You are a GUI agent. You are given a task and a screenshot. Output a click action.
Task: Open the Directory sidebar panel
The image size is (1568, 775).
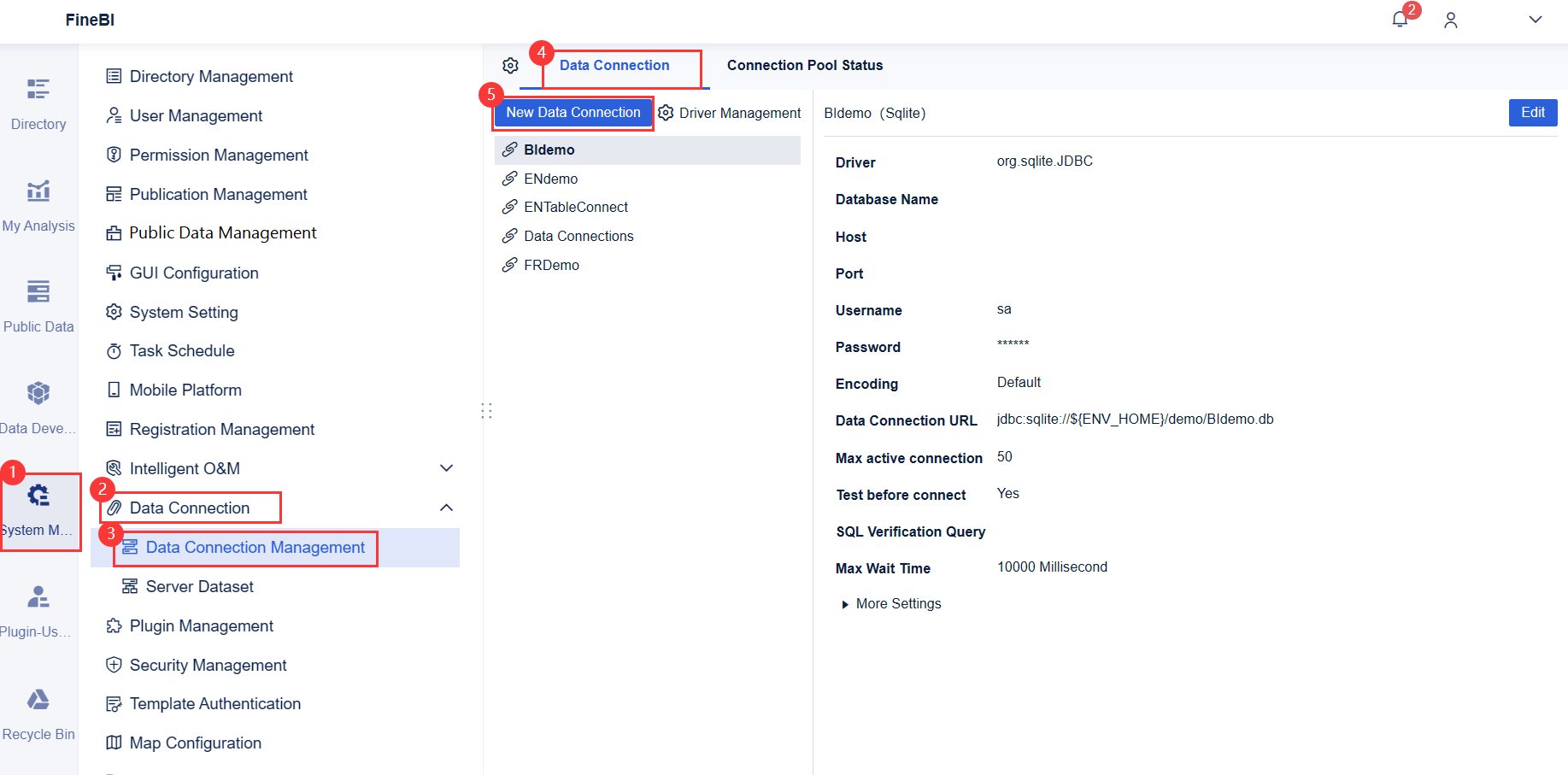pyautogui.click(x=38, y=102)
